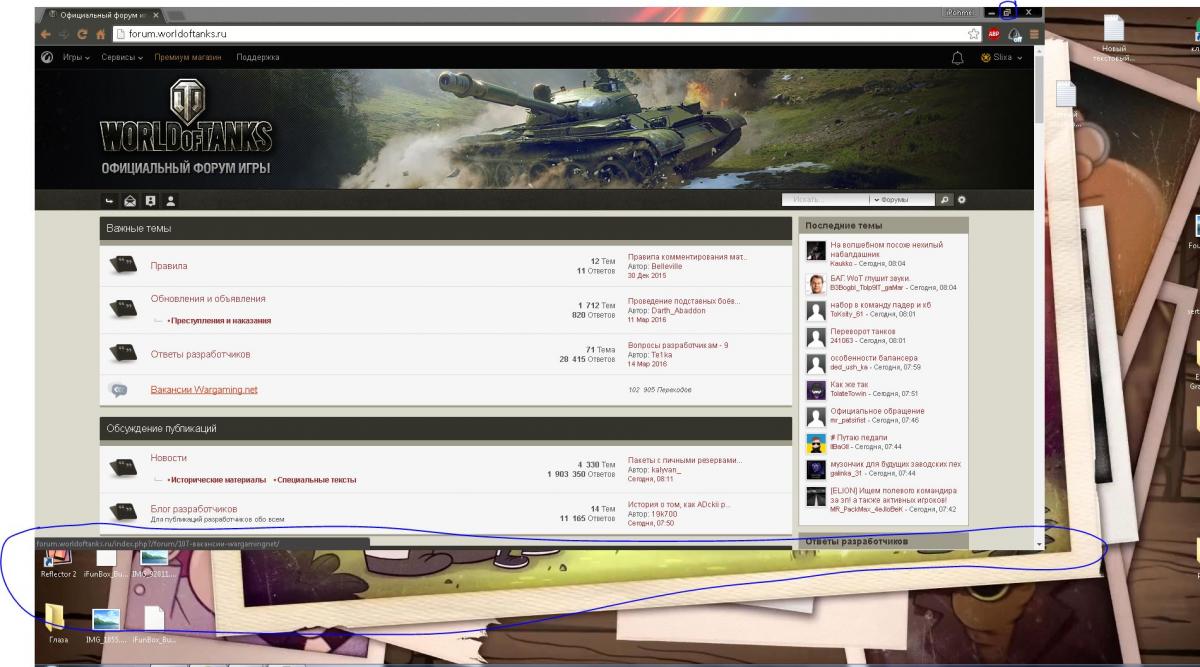Viewport: 1200px width, 667px height.
Task: Click the magnifier search button
Action: [946, 200]
